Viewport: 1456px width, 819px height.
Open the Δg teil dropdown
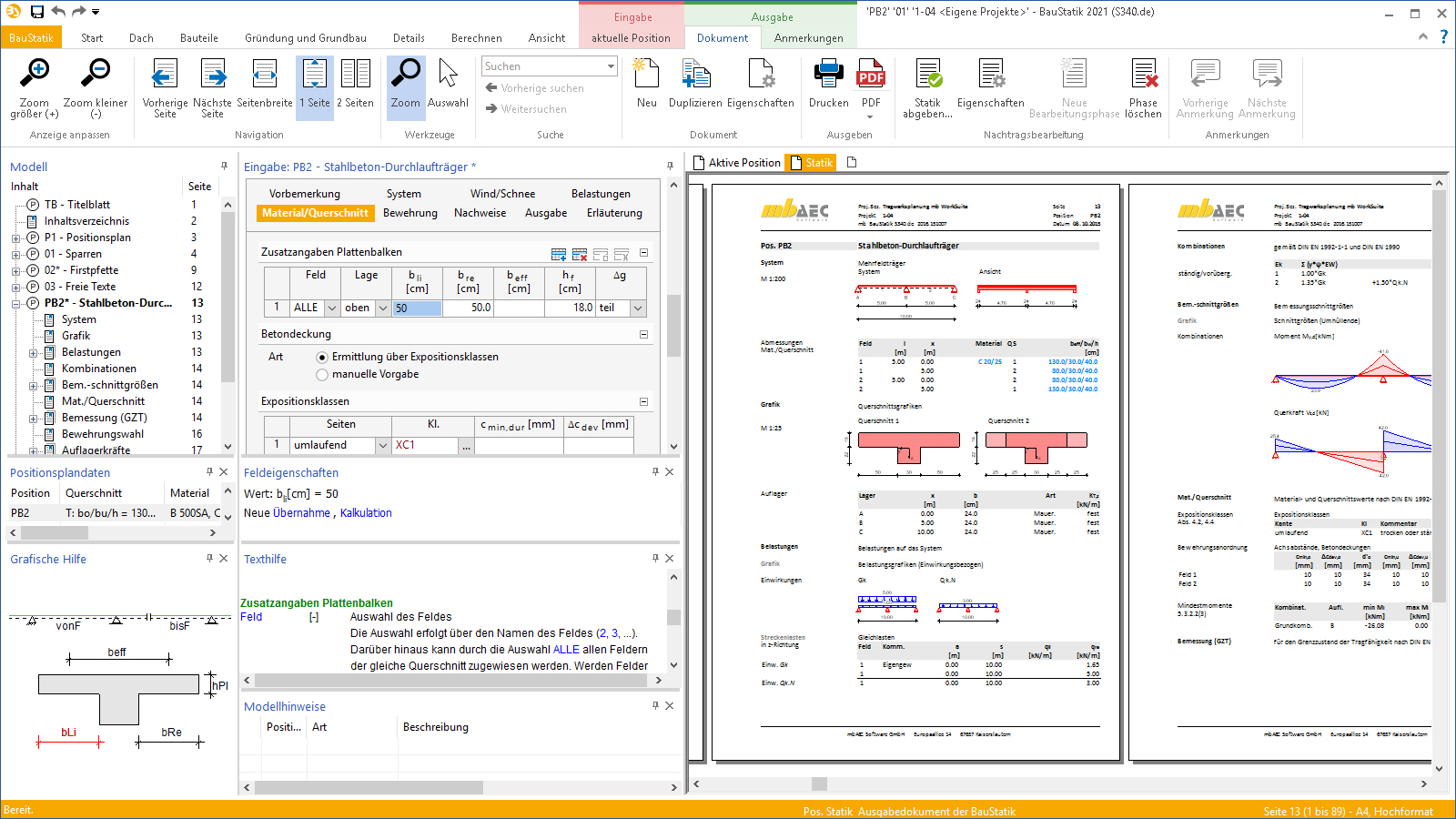pyautogui.click(x=638, y=308)
